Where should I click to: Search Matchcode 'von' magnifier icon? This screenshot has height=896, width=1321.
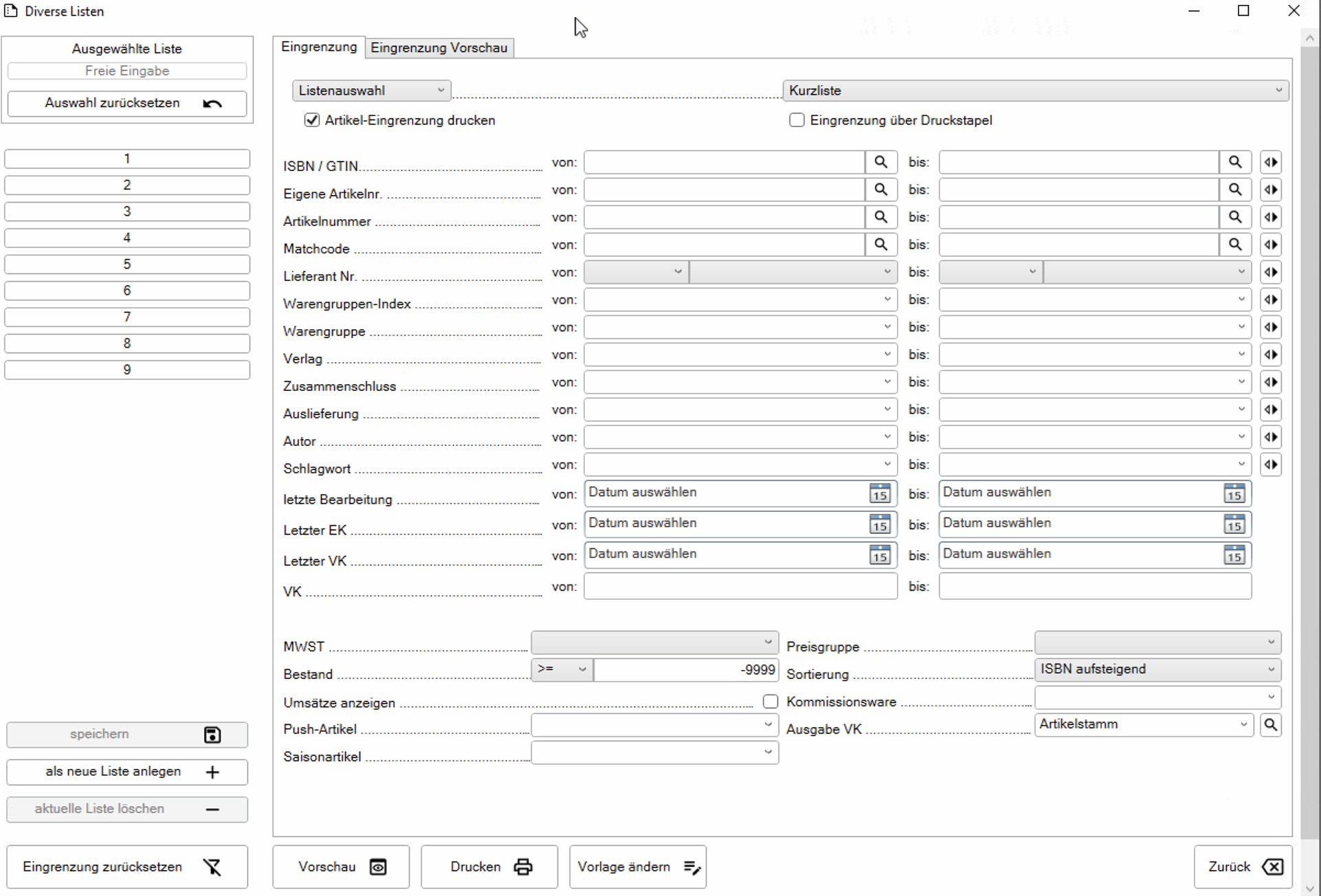pyautogui.click(x=880, y=245)
